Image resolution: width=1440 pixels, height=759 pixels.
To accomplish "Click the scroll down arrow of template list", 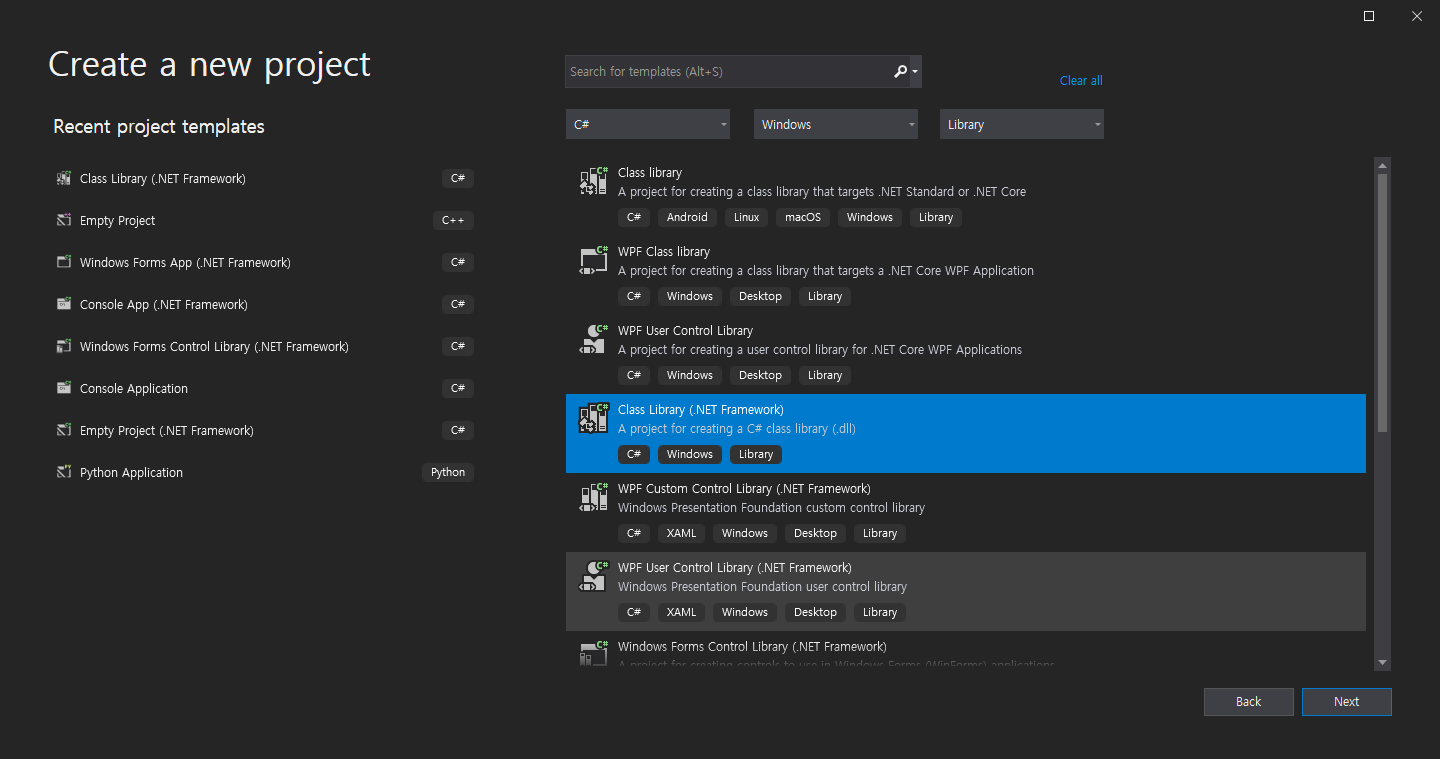I will click(1382, 662).
